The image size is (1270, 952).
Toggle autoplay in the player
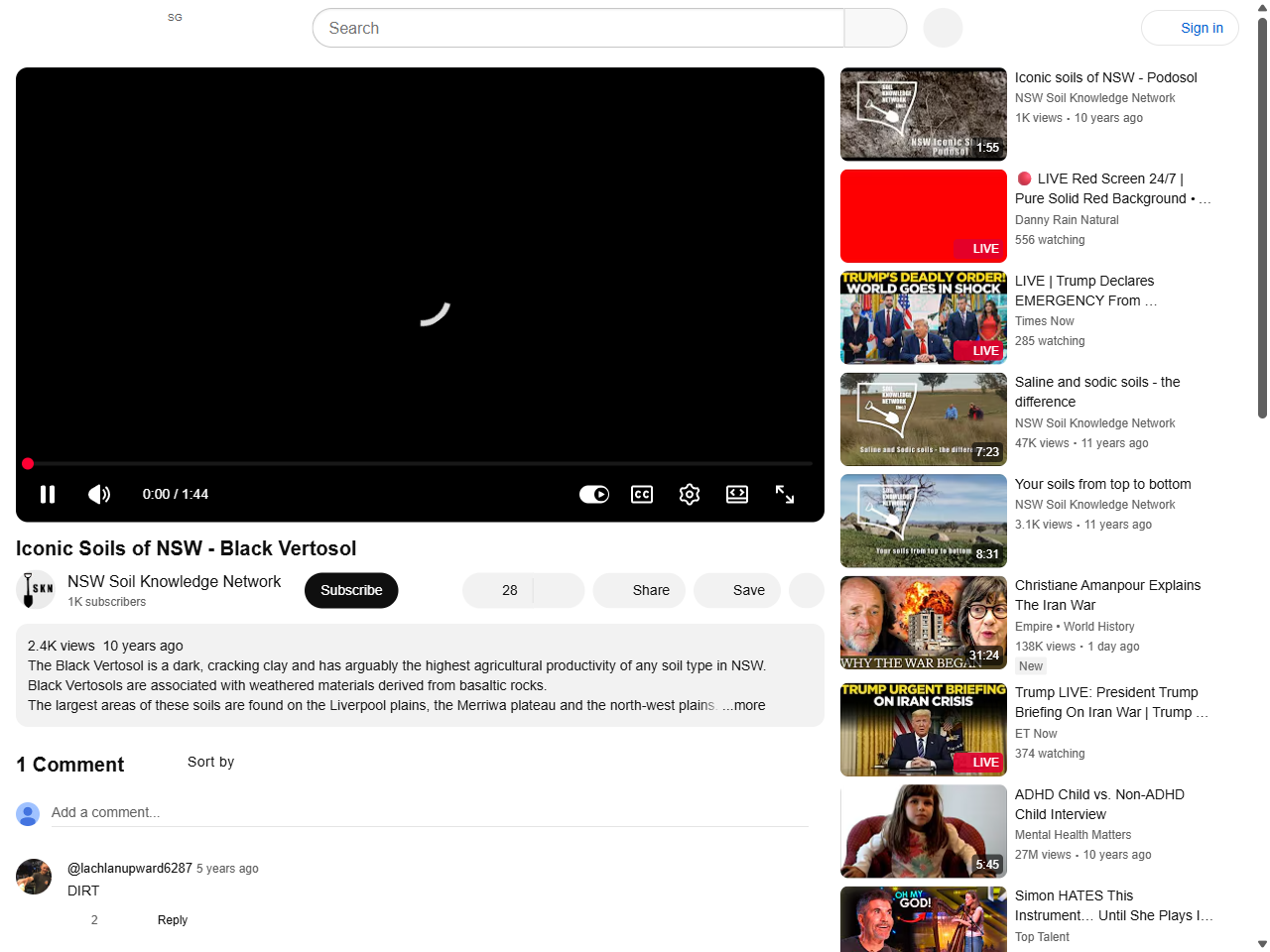593,494
